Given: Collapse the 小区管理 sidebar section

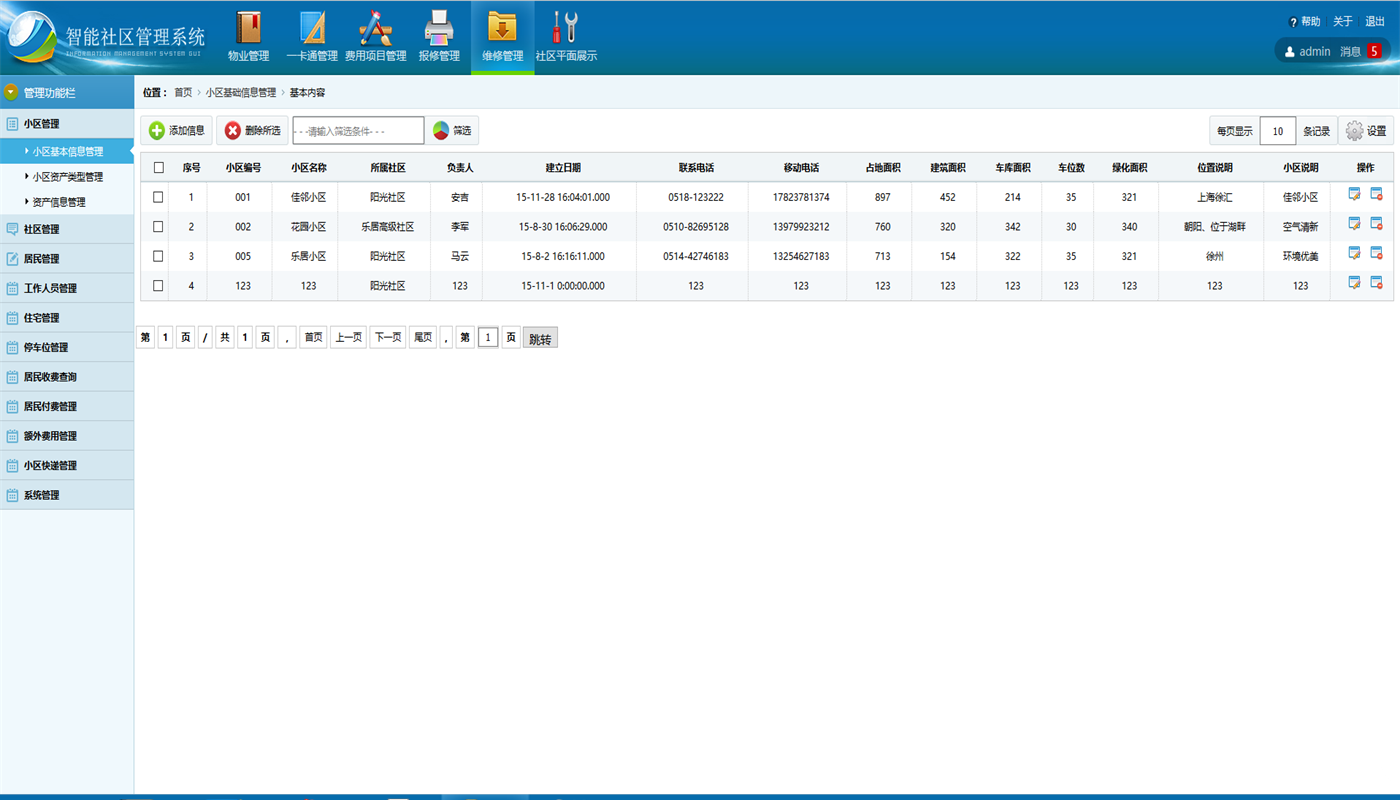Looking at the screenshot, I should 67,124.
